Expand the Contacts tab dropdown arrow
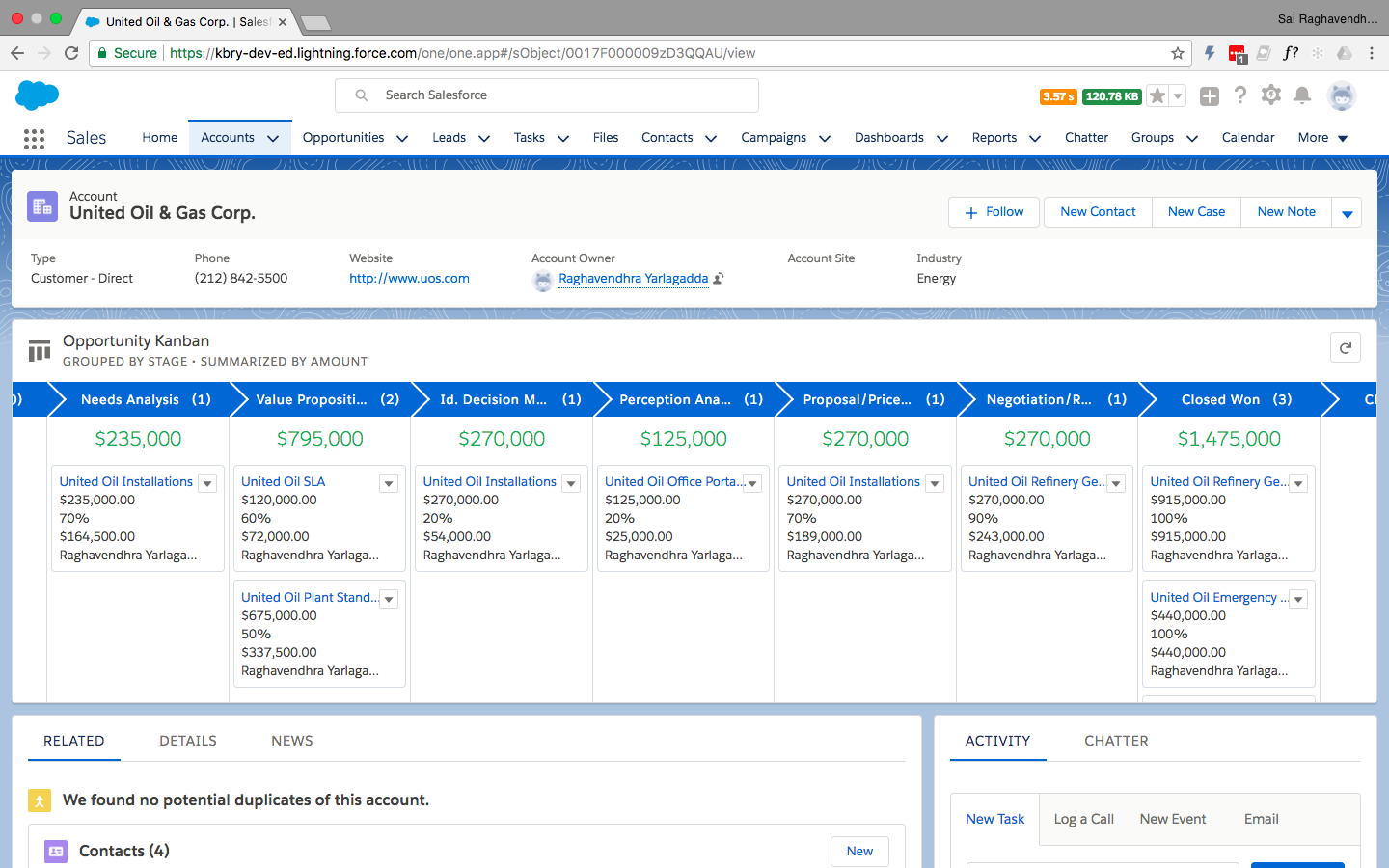 click(x=711, y=139)
